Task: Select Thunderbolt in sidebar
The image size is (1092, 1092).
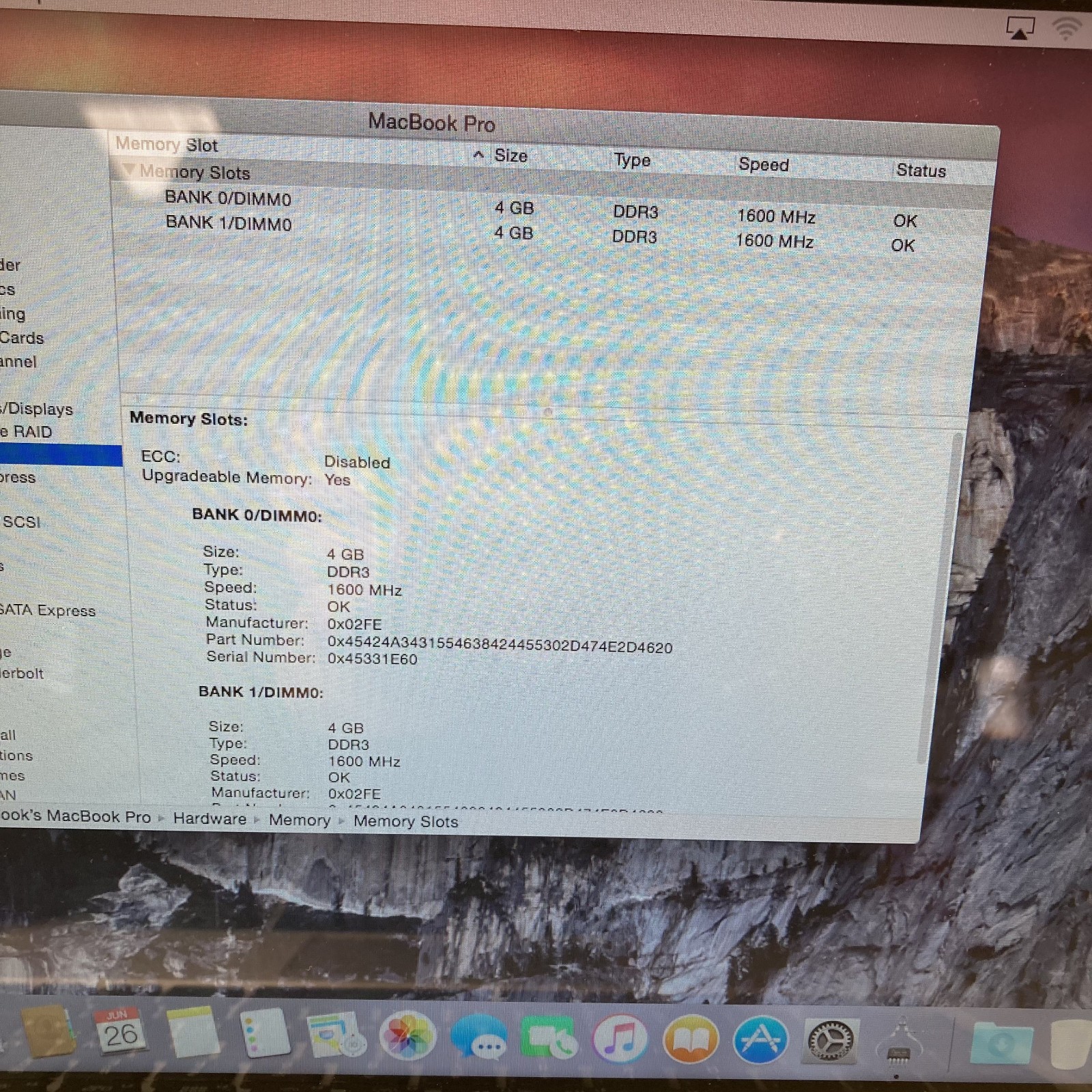Action: pos(22,674)
